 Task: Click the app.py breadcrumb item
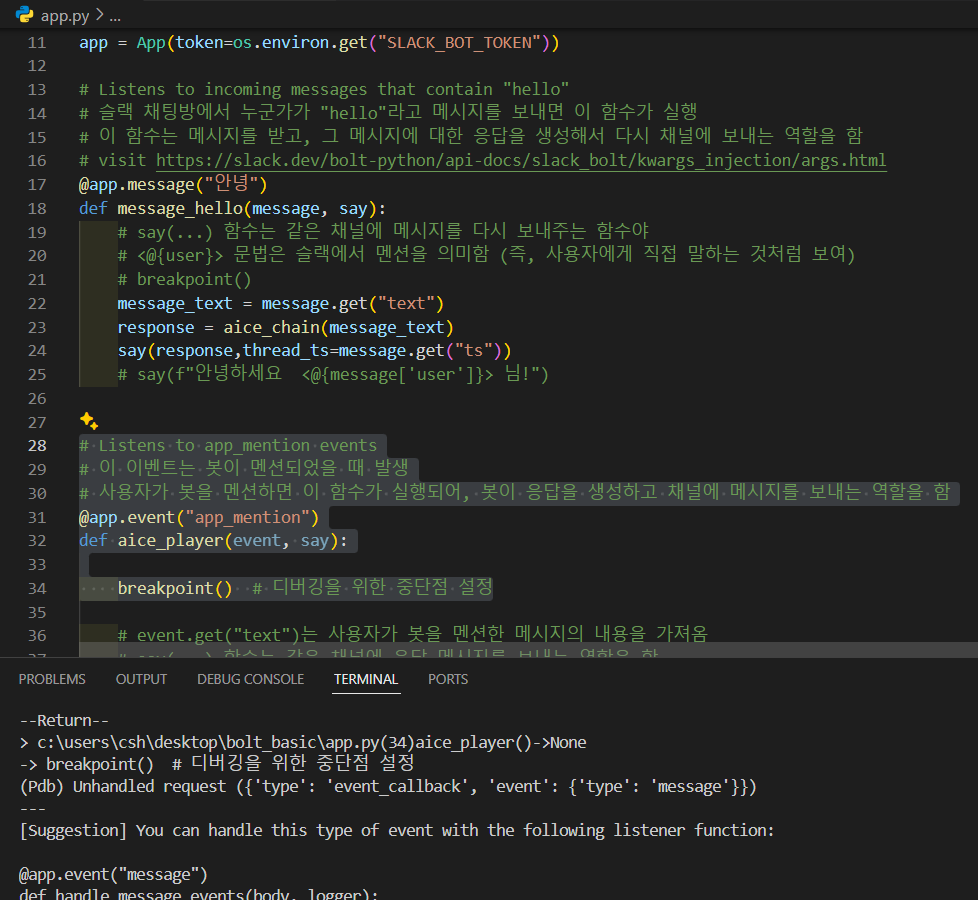click(x=65, y=16)
